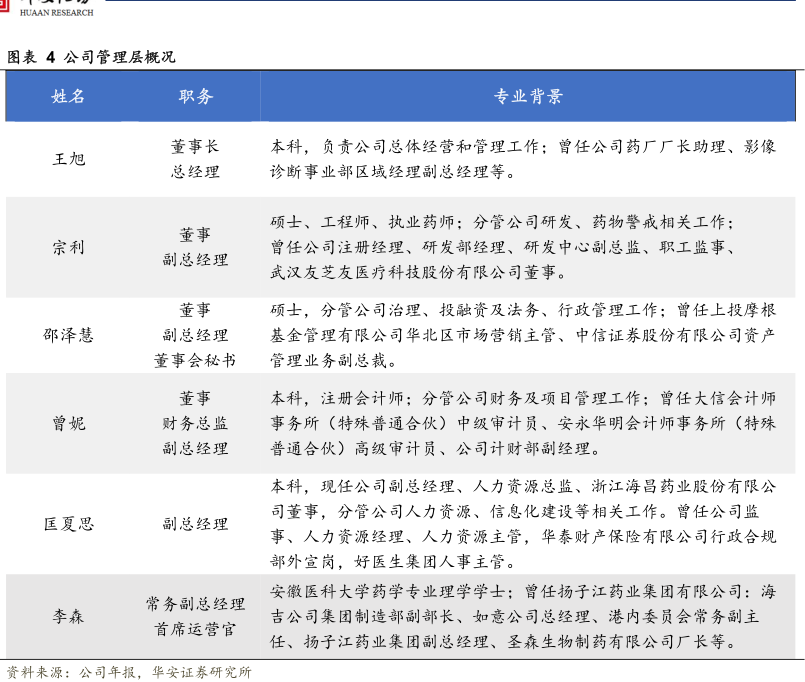Viewport: 805px width, 682px height.
Task: Click 邵泽慧's position text 董事会秘书
Action: [196, 360]
